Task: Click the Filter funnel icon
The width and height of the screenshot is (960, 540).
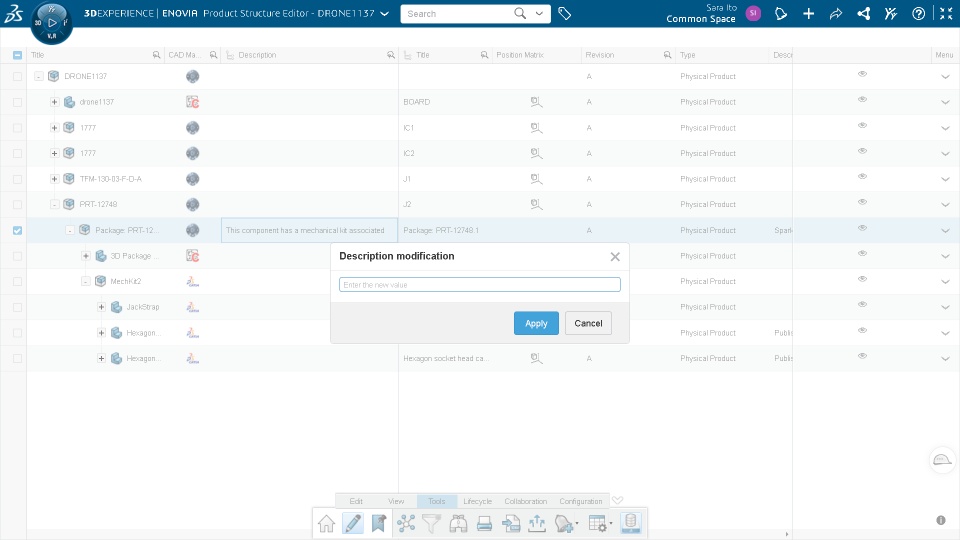Action: pos(432,523)
